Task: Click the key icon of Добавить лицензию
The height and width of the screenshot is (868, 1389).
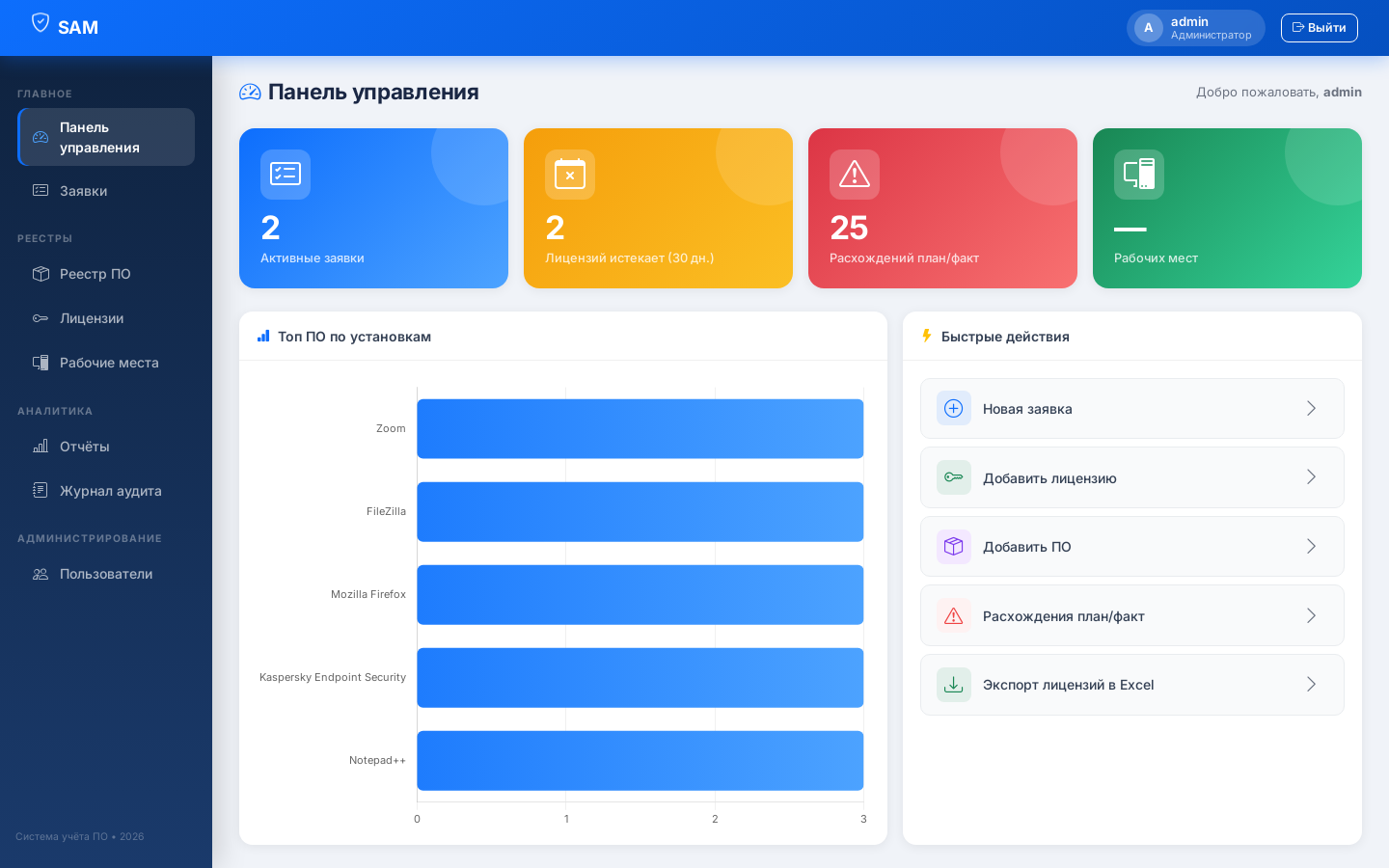Action: (x=954, y=477)
